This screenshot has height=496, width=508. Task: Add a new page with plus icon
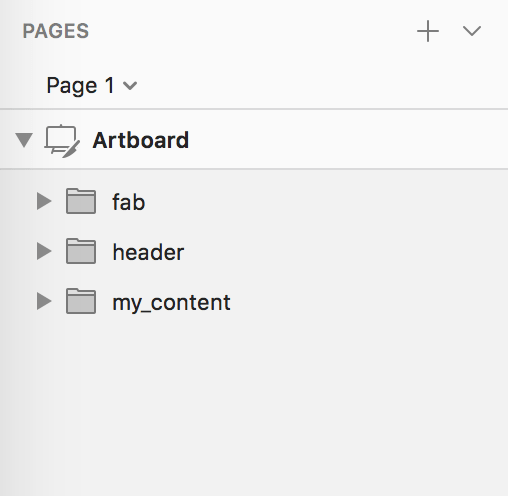pyautogui.click(x=428, y=31)
